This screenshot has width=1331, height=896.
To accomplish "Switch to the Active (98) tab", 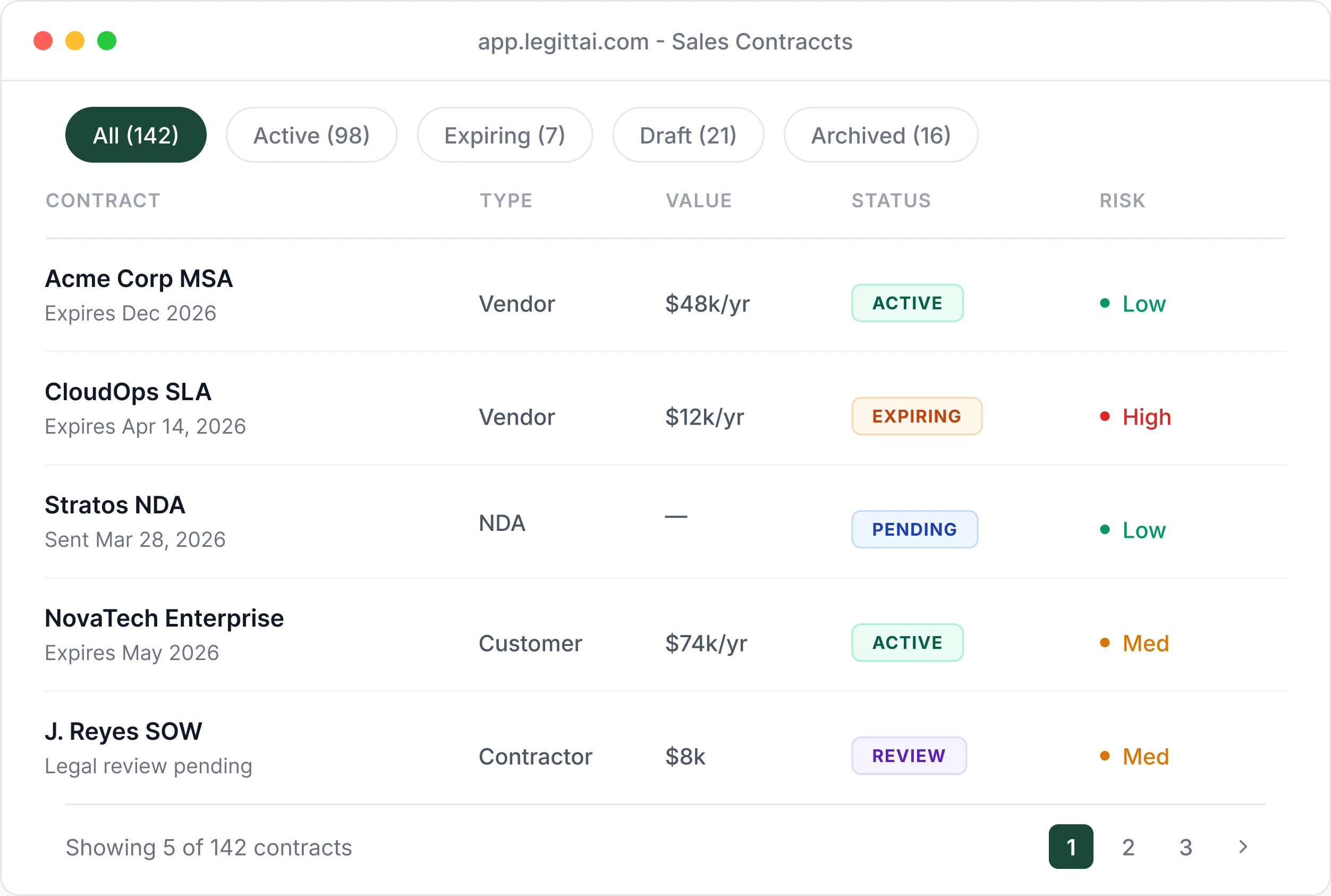I will coord(311,135).
